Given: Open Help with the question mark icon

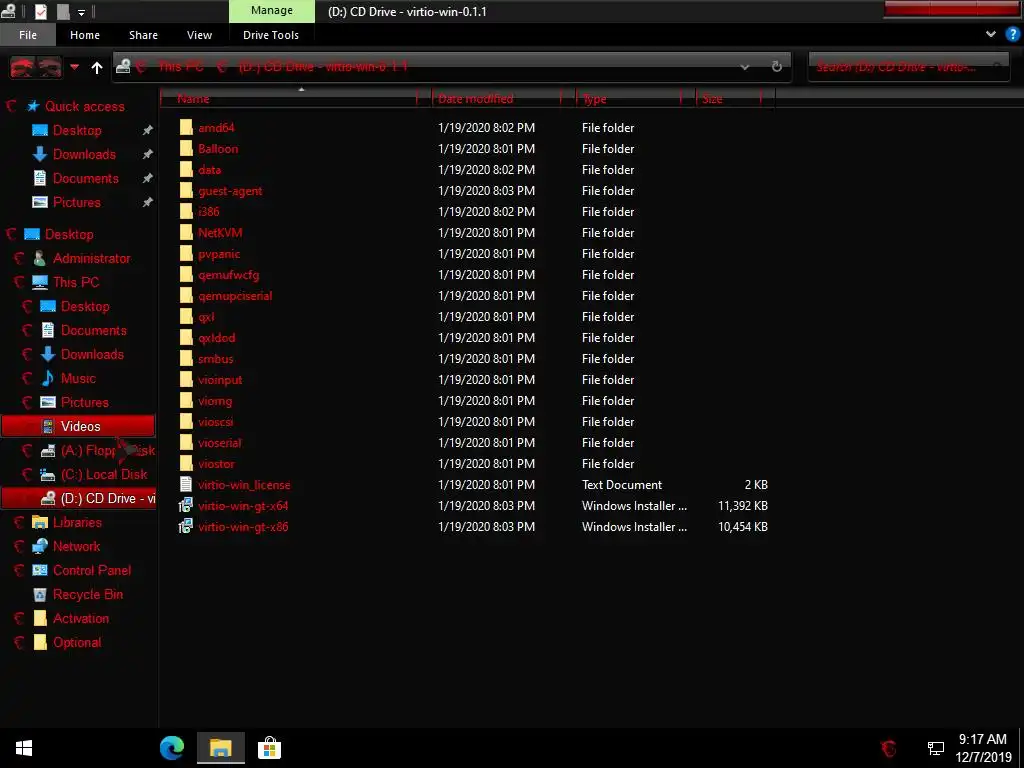Looking at the screenshot, I should 1012,34.
